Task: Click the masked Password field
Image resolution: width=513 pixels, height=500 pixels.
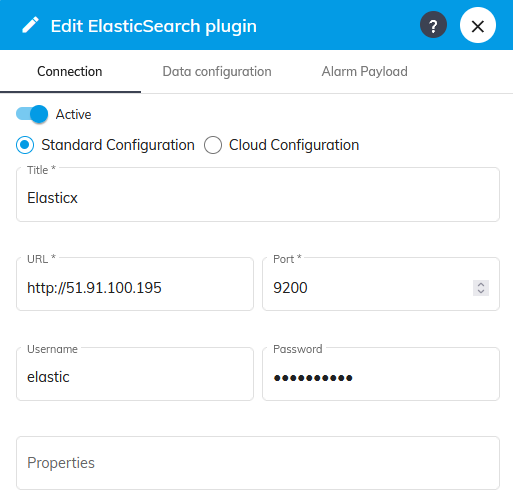Action: point(381,374)
